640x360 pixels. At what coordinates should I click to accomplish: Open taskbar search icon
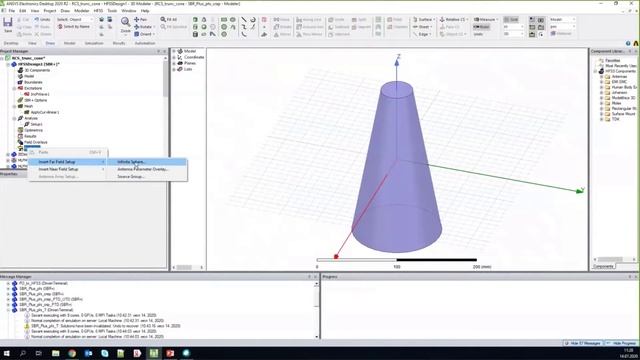click(23, 353)
